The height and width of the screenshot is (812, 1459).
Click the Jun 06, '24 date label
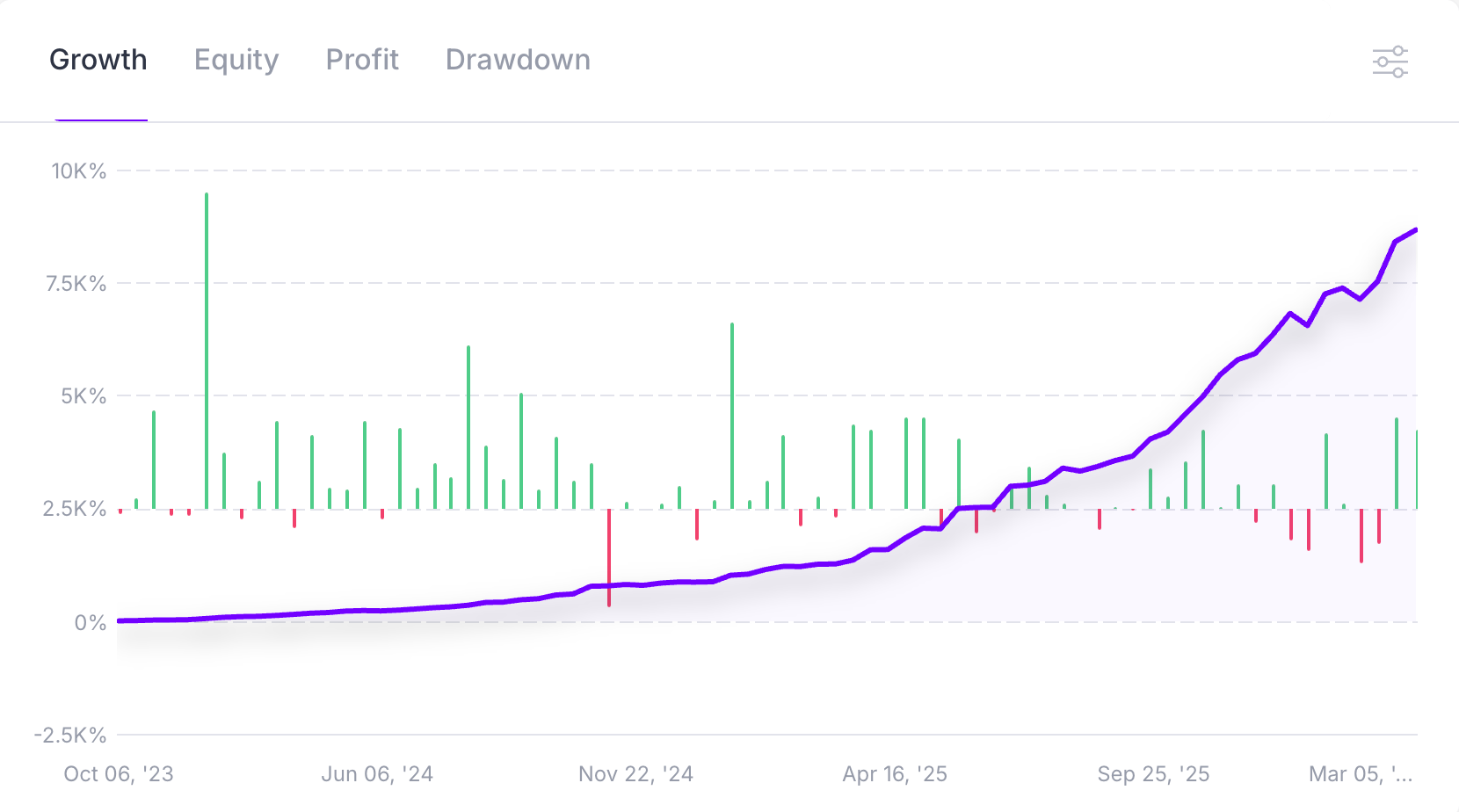(377, 774)
